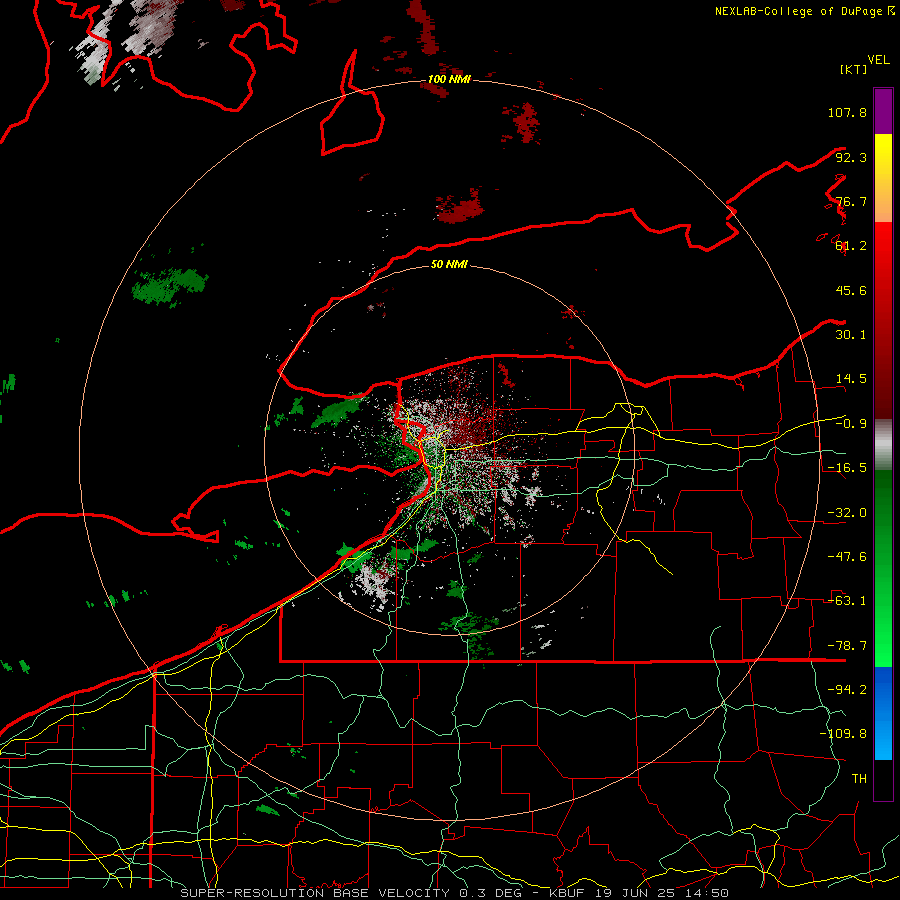Viewport: 900px width, 900px height.
Task: Click the -63.1 legend value
Action: (x=847, y=601)
